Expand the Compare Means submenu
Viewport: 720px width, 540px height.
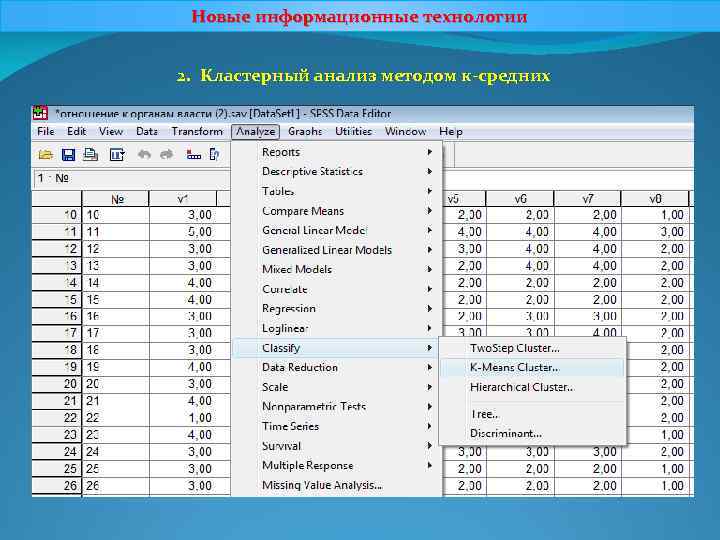337,211
